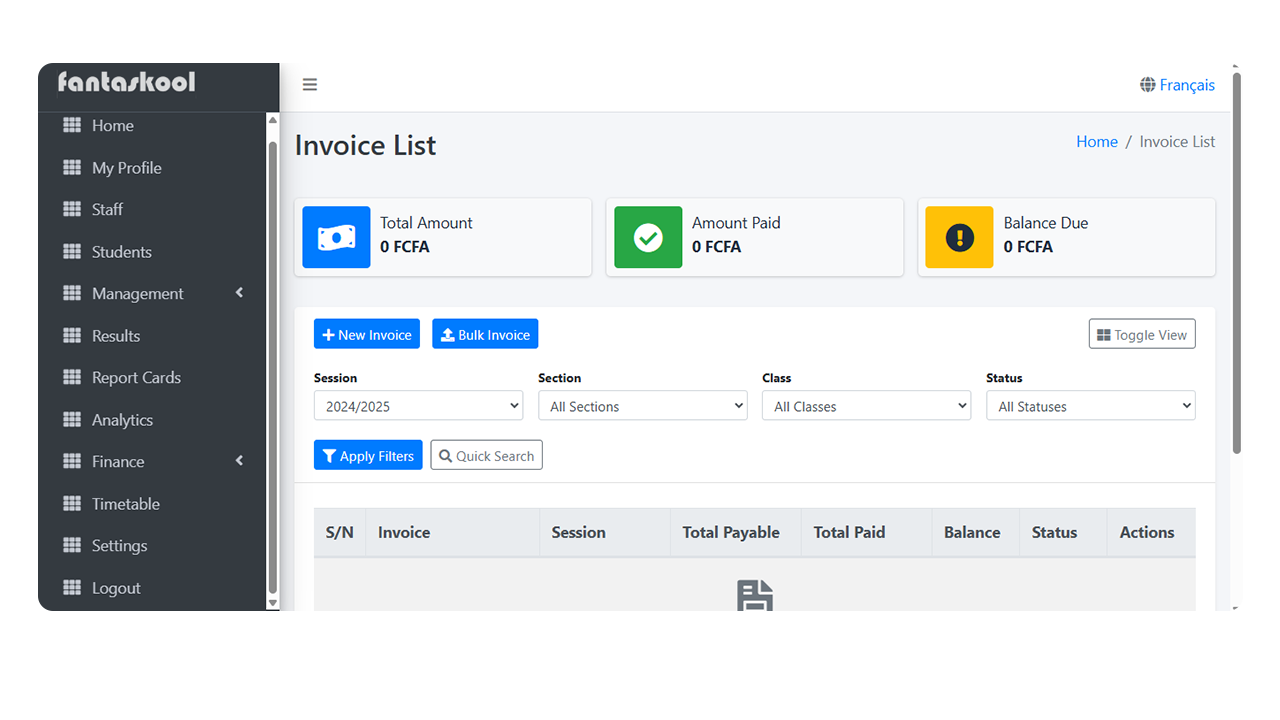The height and width of the screenshot is (720, 1280).
Task: Click the hamburger menu icon
Action: pos(310,85)
